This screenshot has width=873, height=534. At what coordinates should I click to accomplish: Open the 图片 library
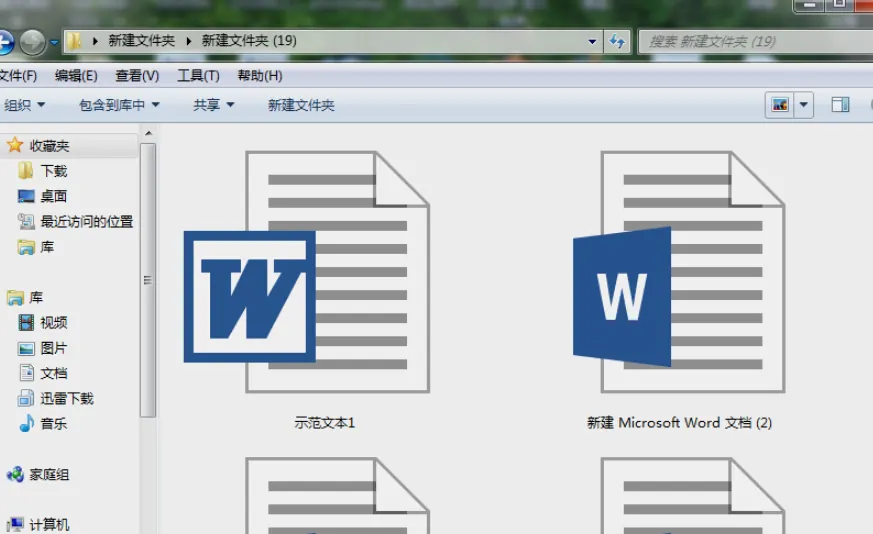[x=54, y=348]
